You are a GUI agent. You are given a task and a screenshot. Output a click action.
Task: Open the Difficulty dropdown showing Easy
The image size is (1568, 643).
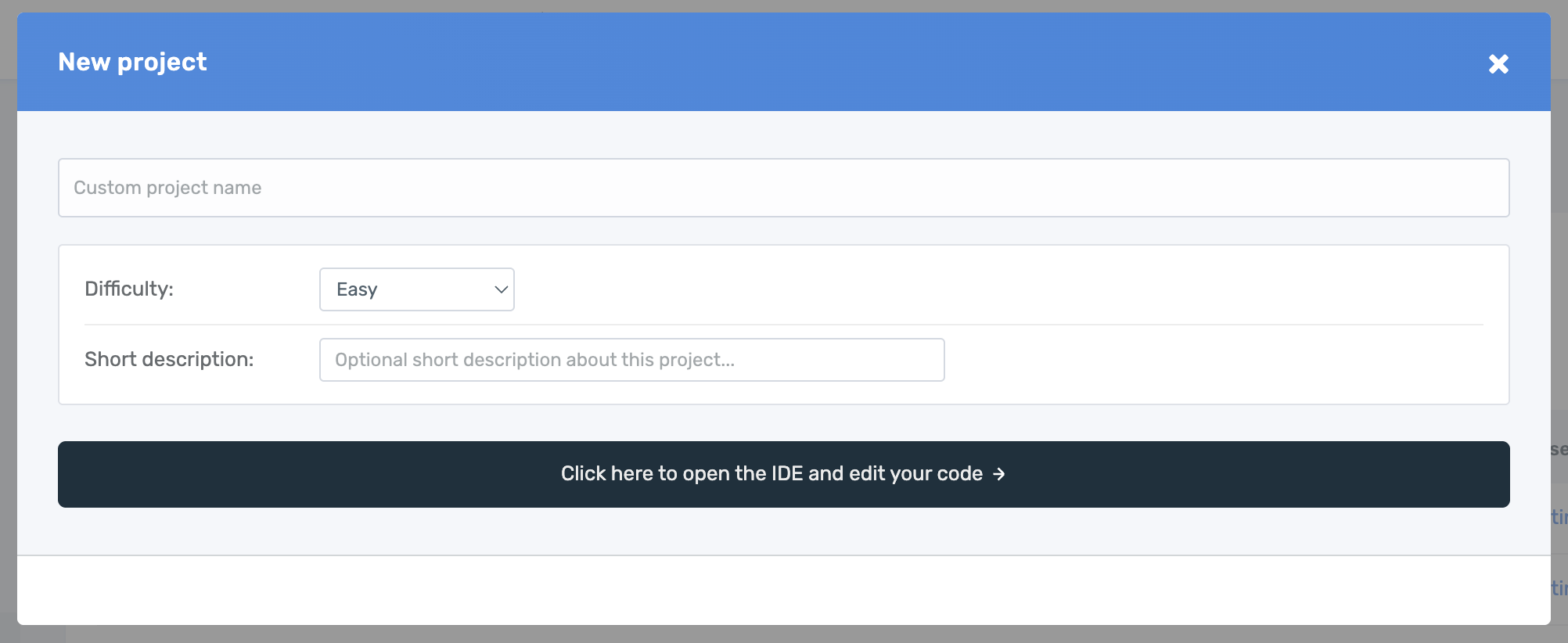click(x=416, y=289)
